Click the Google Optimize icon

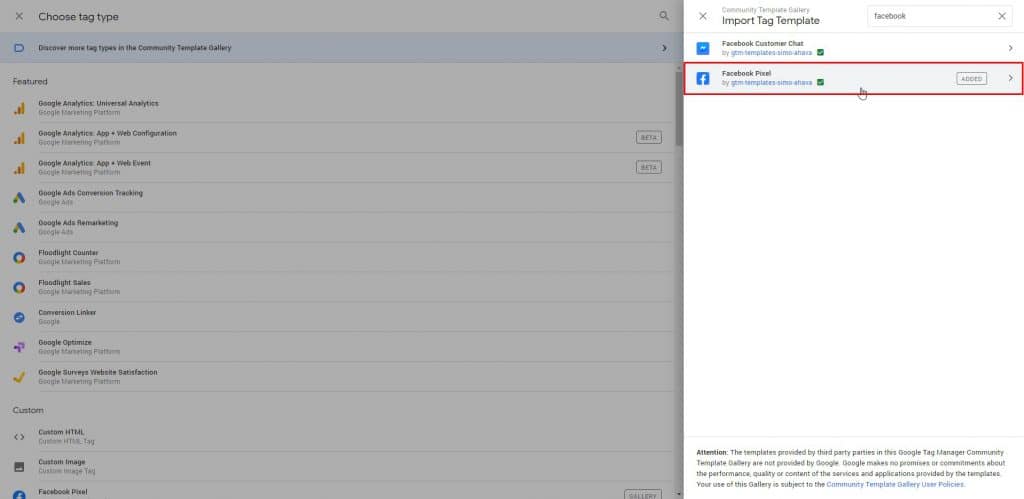(19, 347)
